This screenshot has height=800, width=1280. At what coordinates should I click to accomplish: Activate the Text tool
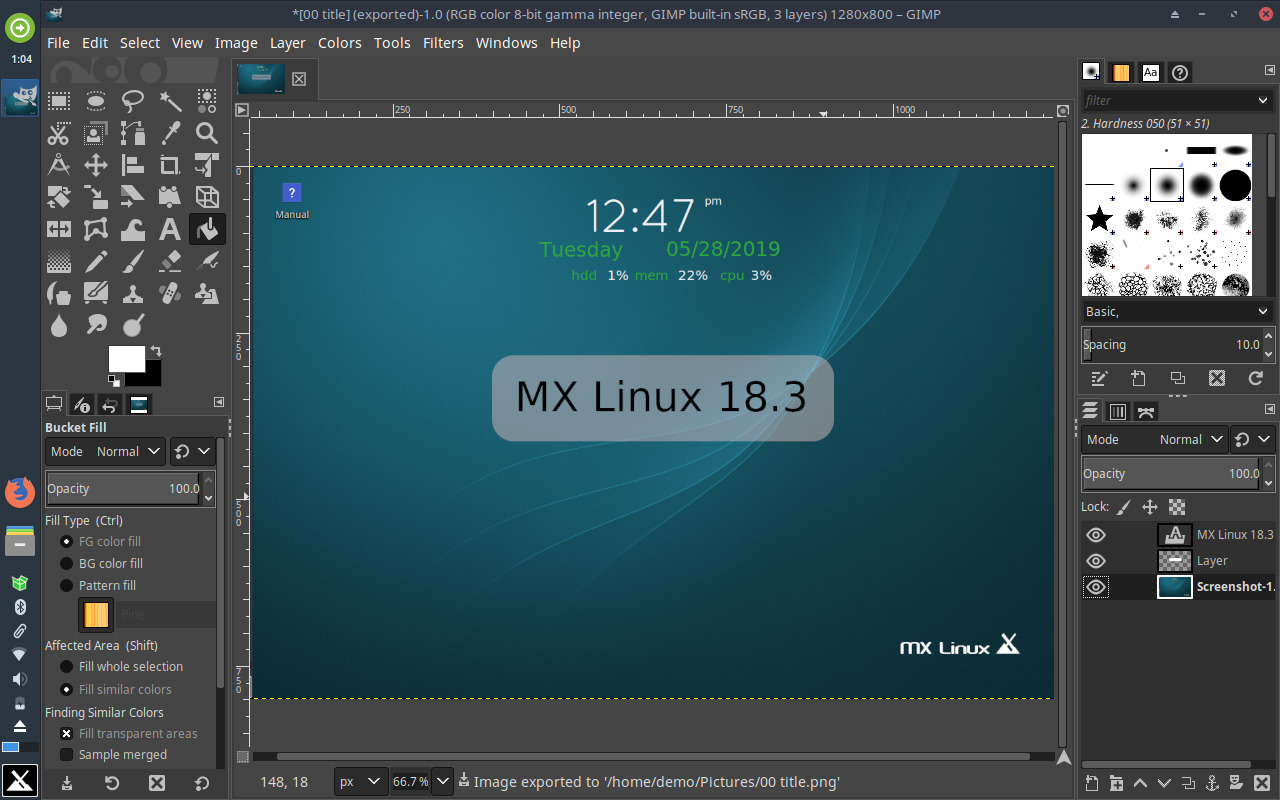point(170,229)
